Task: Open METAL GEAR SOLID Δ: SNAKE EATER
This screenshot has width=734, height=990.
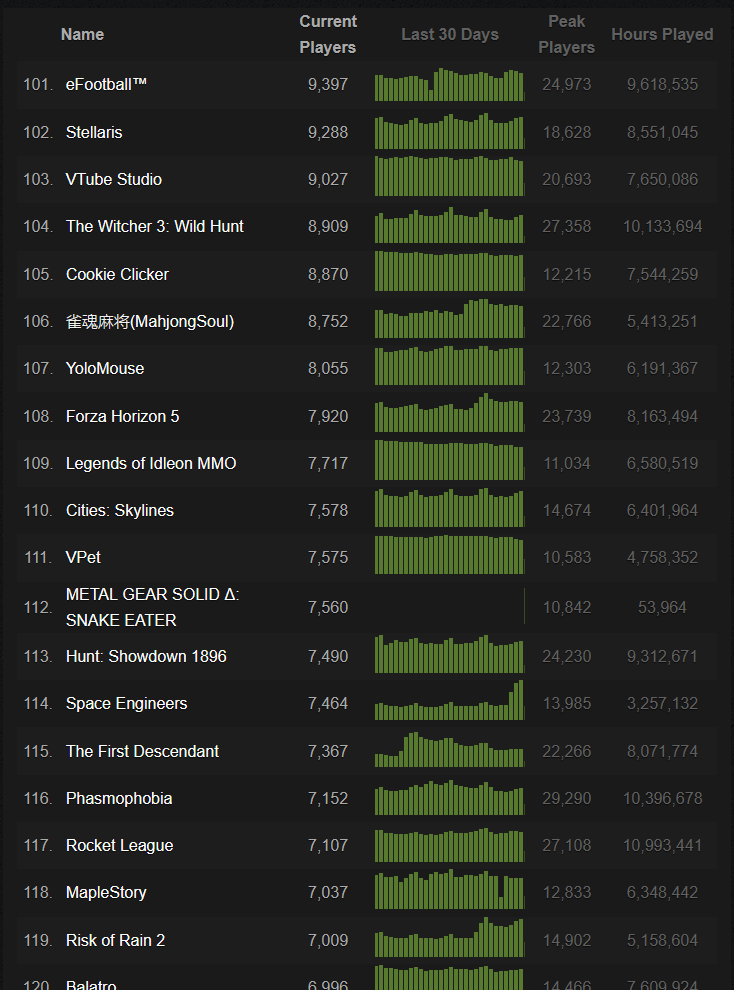Action: pos(152,607)
